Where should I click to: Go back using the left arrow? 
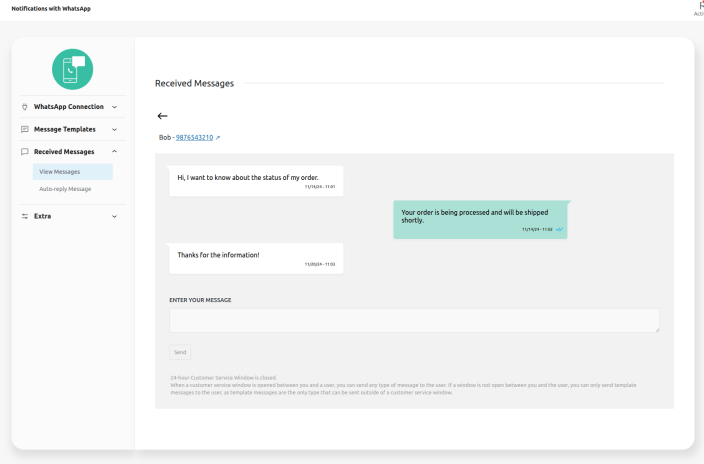163,116
